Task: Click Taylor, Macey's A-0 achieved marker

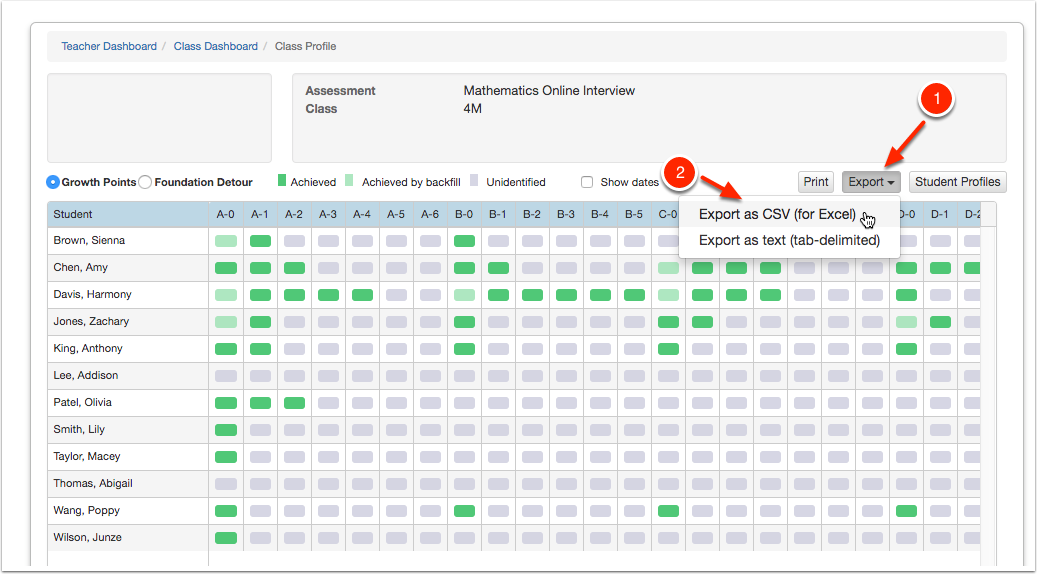Action: click(x=226, y=457)
